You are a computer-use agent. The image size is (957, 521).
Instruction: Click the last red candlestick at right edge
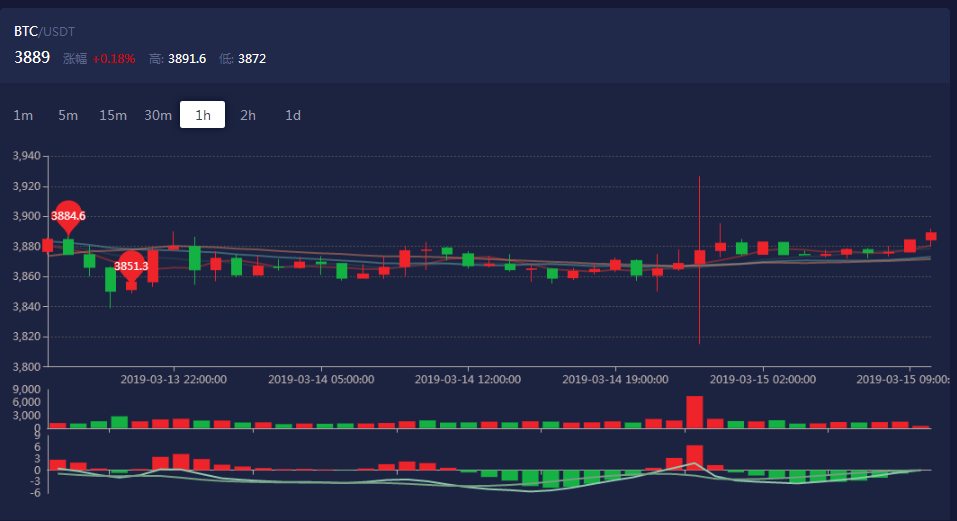[931, 236]
